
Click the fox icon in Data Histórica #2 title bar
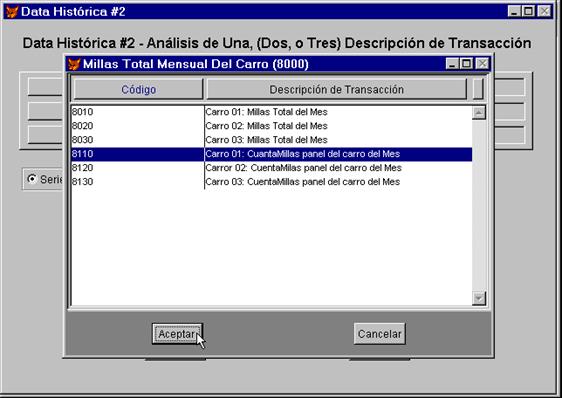point(12,11)
